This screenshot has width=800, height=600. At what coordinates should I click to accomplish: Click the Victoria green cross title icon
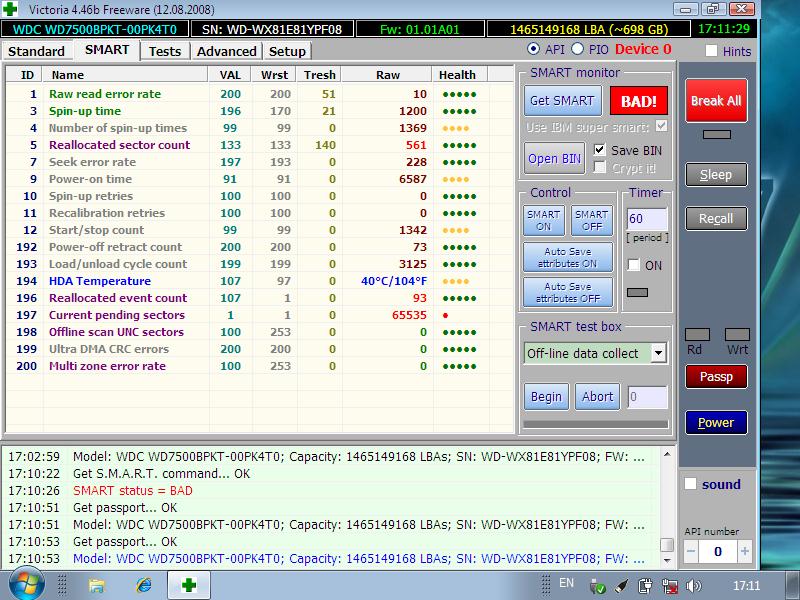click(x=10, y=9)
